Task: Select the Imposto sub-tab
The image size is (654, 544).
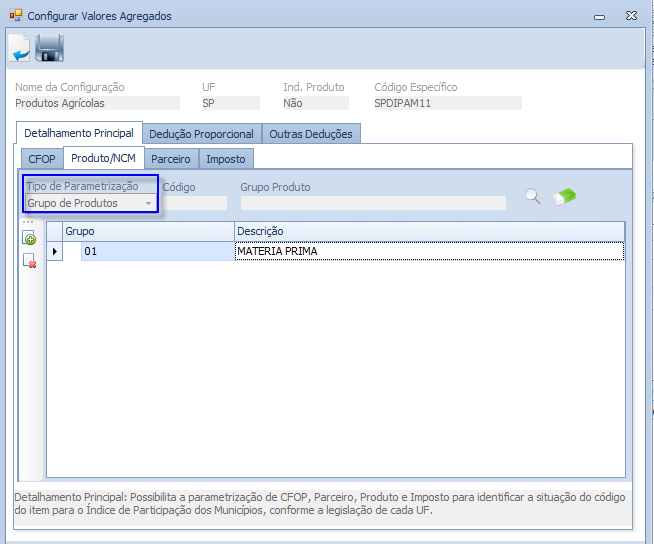Action: tap(226, 159)
